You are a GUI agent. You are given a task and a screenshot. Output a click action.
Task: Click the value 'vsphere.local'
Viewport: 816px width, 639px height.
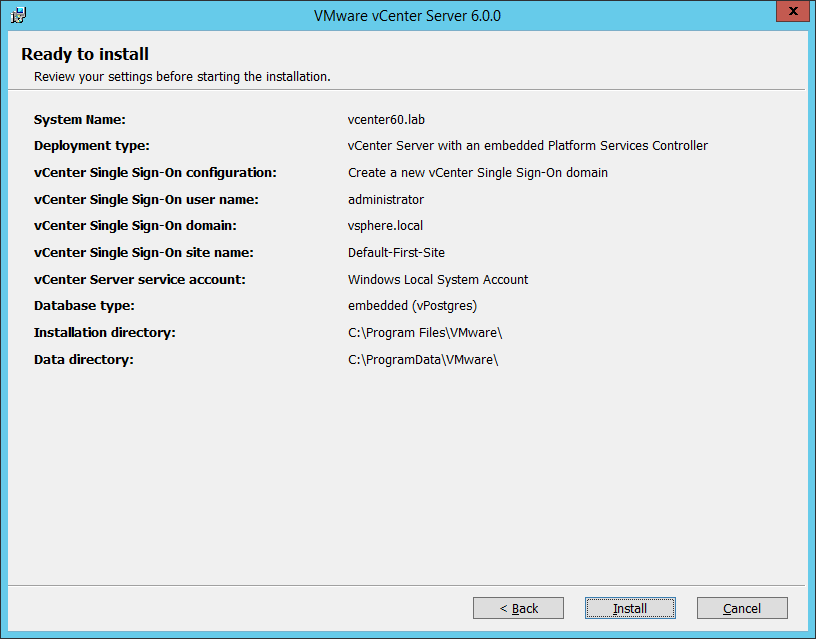(385, 226)
